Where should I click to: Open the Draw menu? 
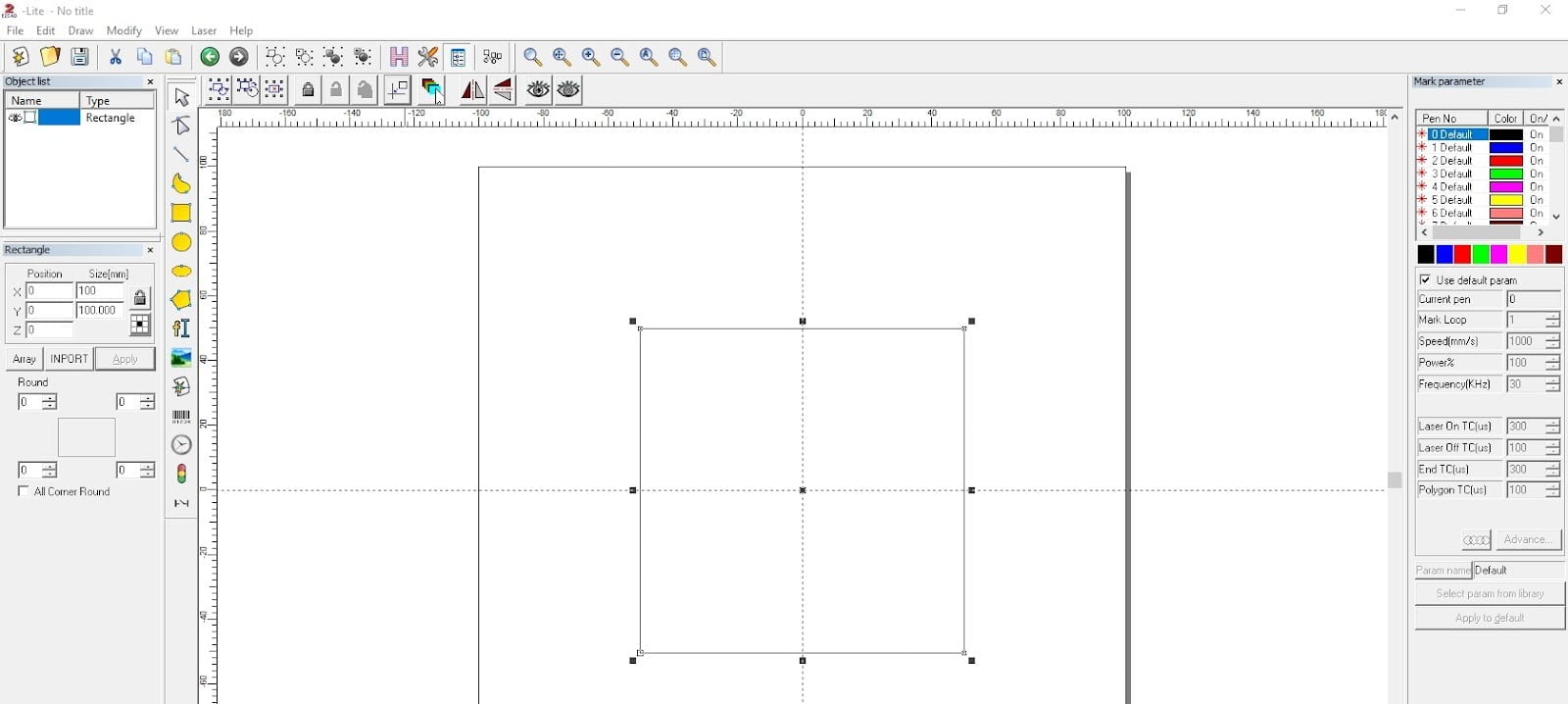(x=80, y=30)
